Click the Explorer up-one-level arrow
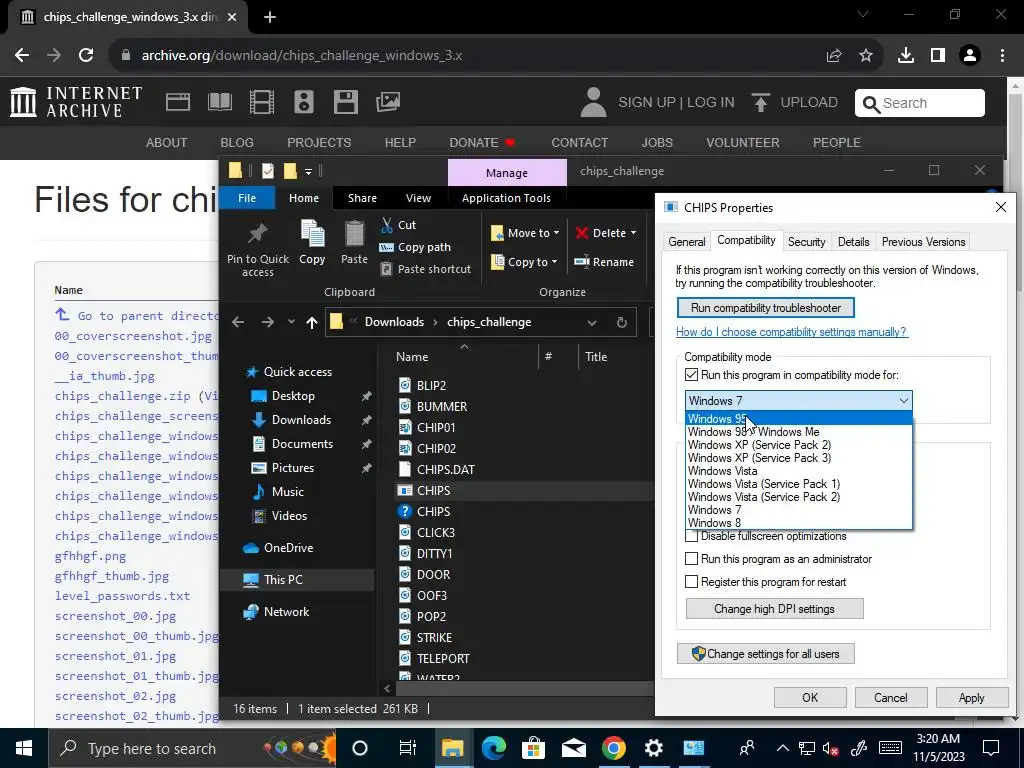 312,322
